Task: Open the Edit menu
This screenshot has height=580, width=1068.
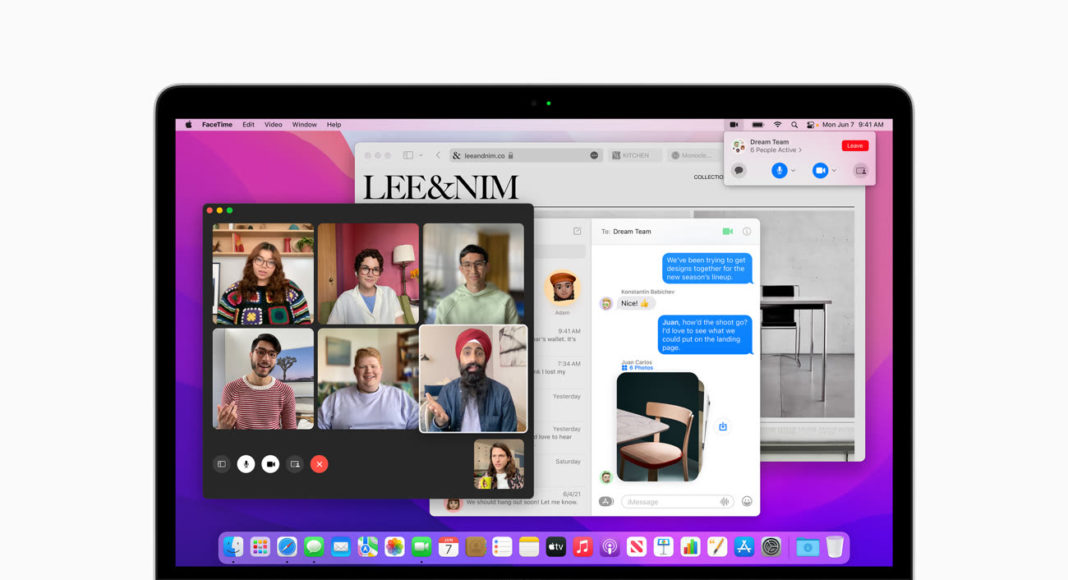Action: click(x=249, y=125)
